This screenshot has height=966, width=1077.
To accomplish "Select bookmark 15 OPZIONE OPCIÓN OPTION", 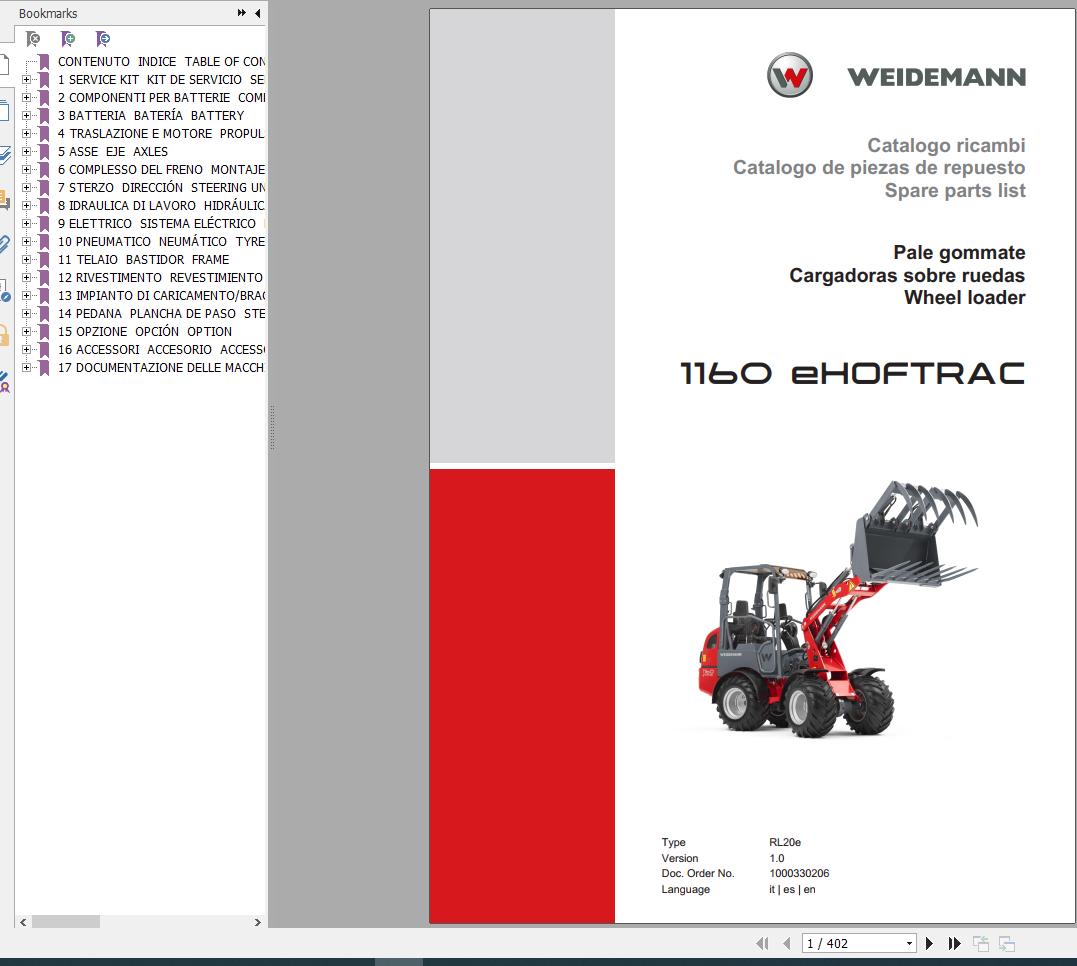I will tap(145, 331).
